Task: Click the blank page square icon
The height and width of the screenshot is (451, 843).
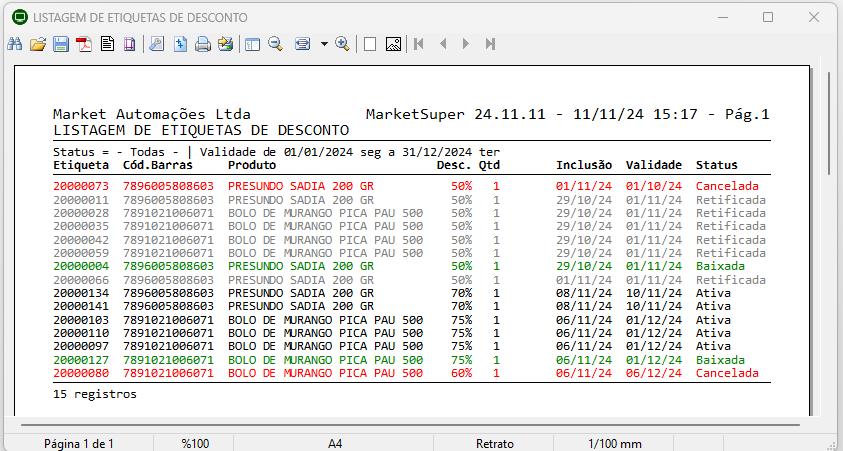Action: coord(370,44)
